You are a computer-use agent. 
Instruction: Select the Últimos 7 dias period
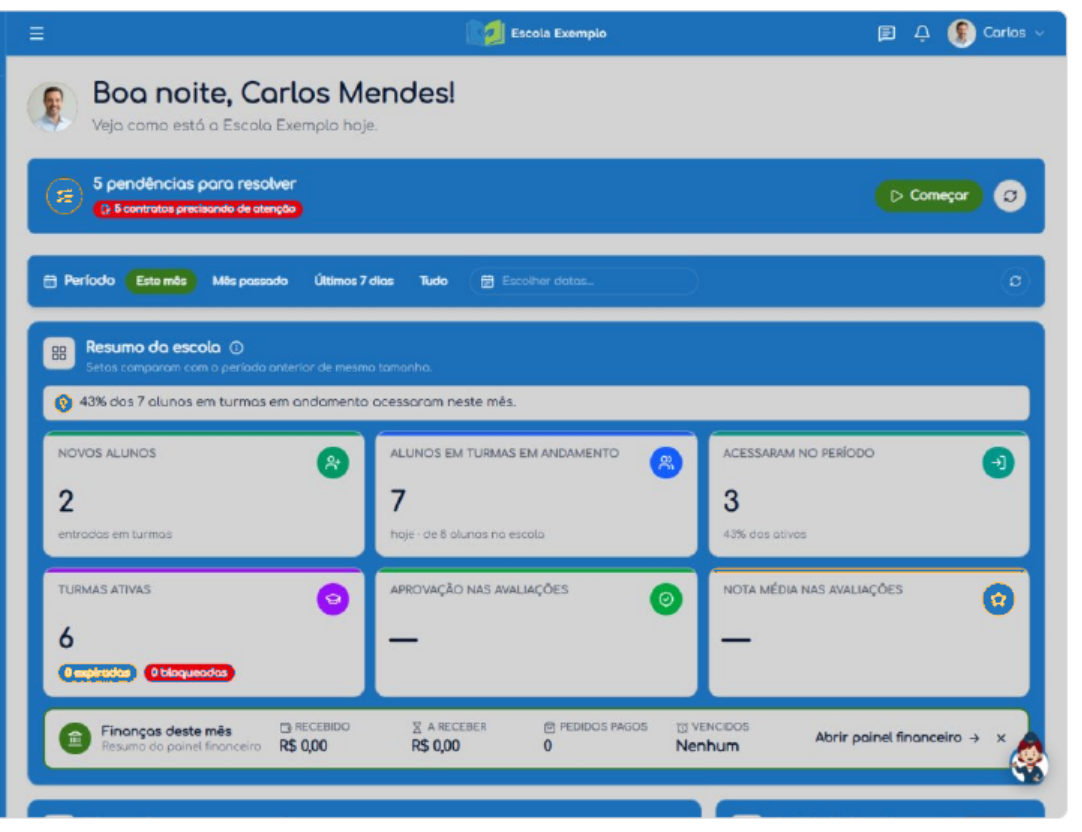(354, 281)
